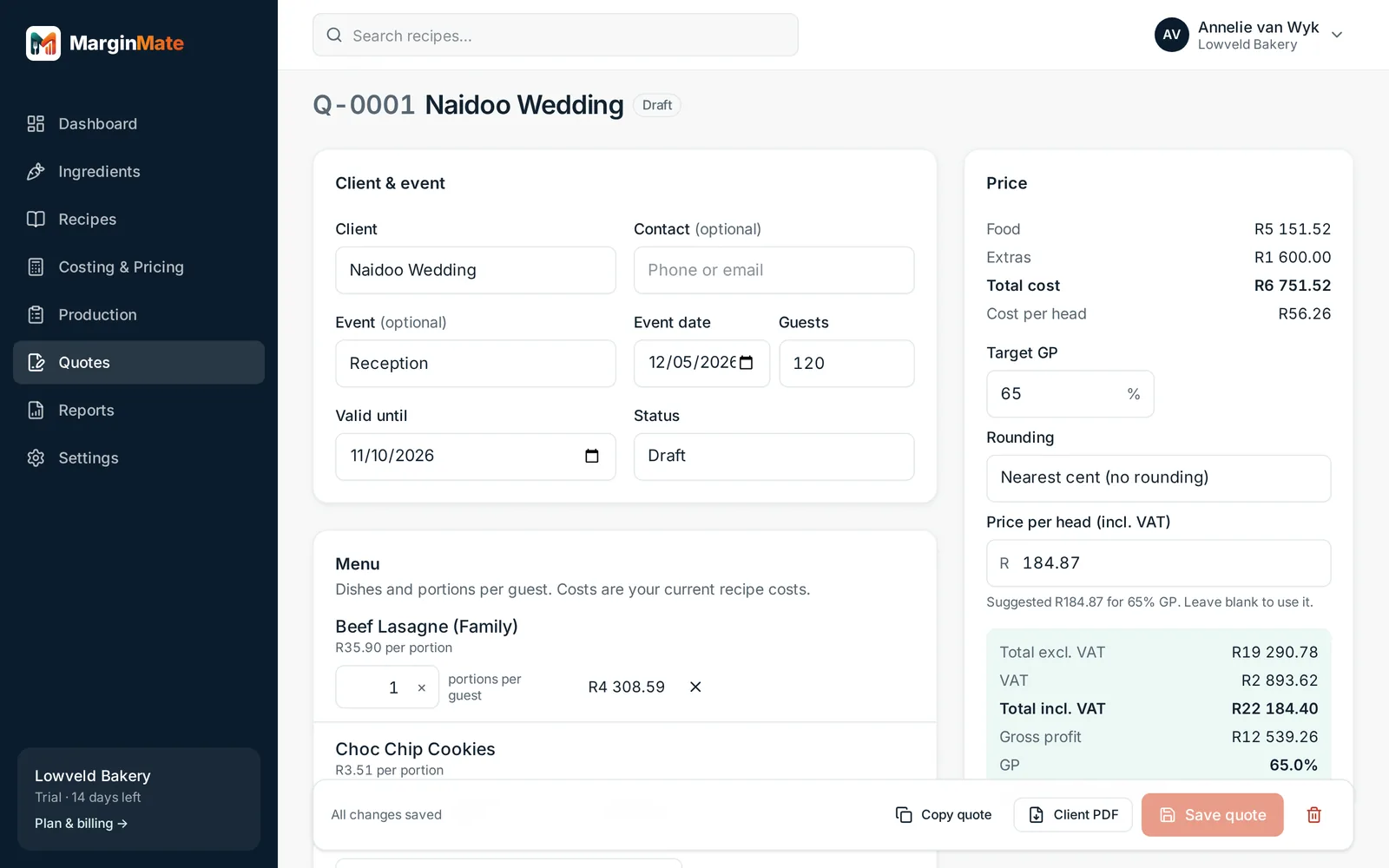Click the AV user avatar
Image resolution: width=1389 pixels, height=868 pixels.
click(1171, 35)
